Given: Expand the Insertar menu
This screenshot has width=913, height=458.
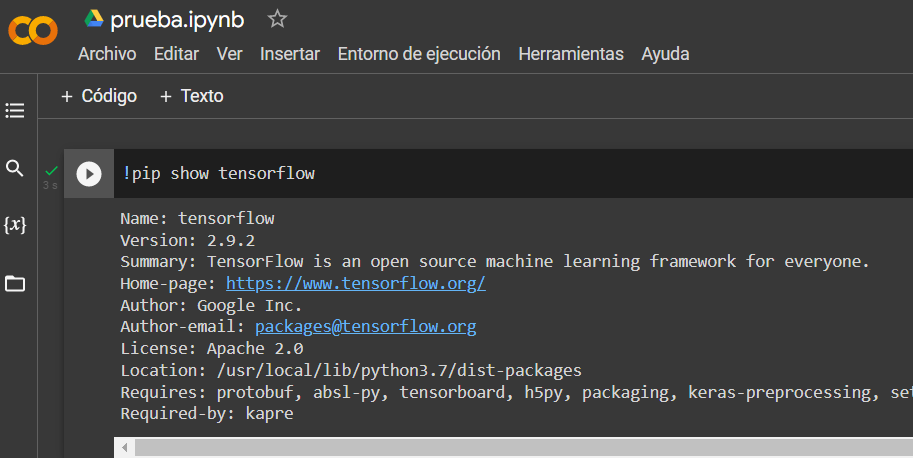Looking at the screenshot, I should 290,54.
